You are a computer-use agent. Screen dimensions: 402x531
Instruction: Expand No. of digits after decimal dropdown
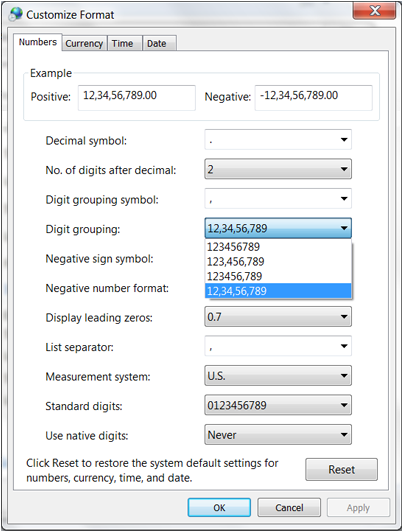click(x=278, y=169)
